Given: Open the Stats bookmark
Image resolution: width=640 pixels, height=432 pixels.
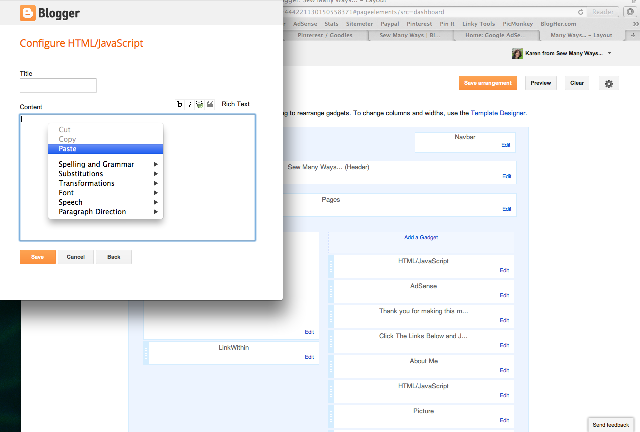Looking at the screenshot, I should [331, 24].
